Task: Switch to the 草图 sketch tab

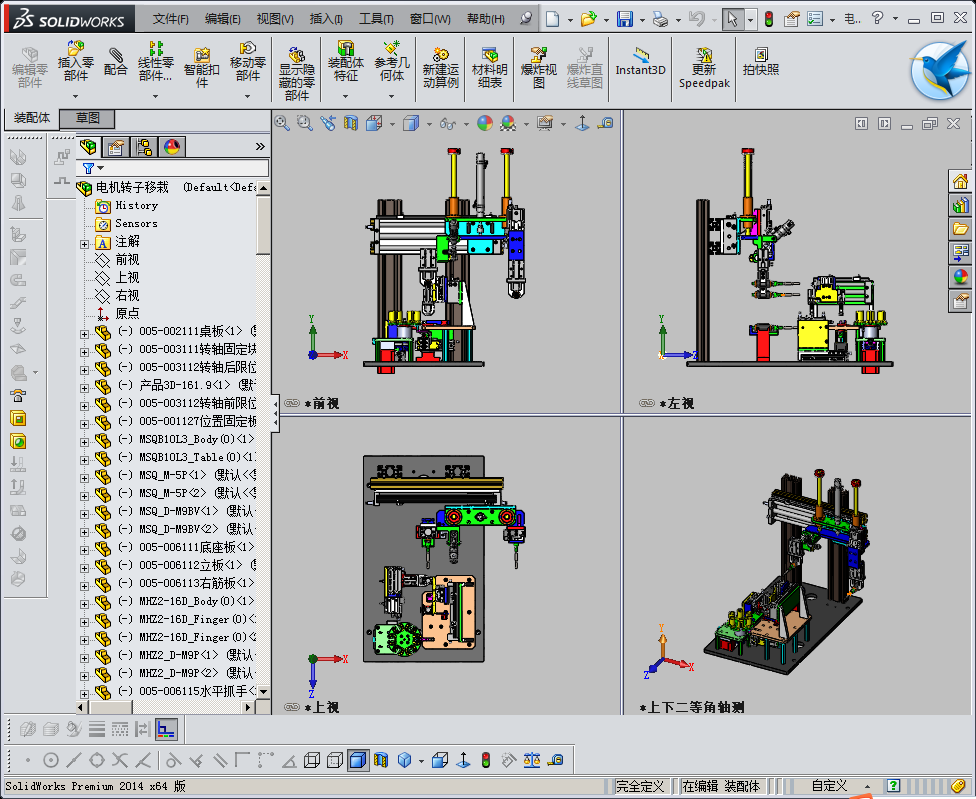Action: tap(88, 118)
